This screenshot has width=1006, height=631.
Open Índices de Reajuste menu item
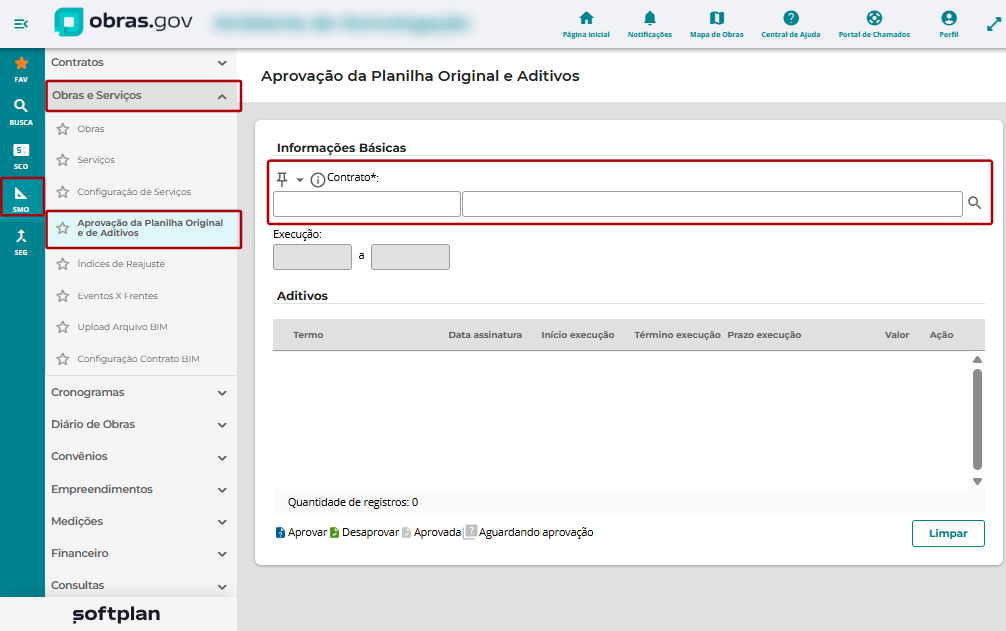pos(121,264)
